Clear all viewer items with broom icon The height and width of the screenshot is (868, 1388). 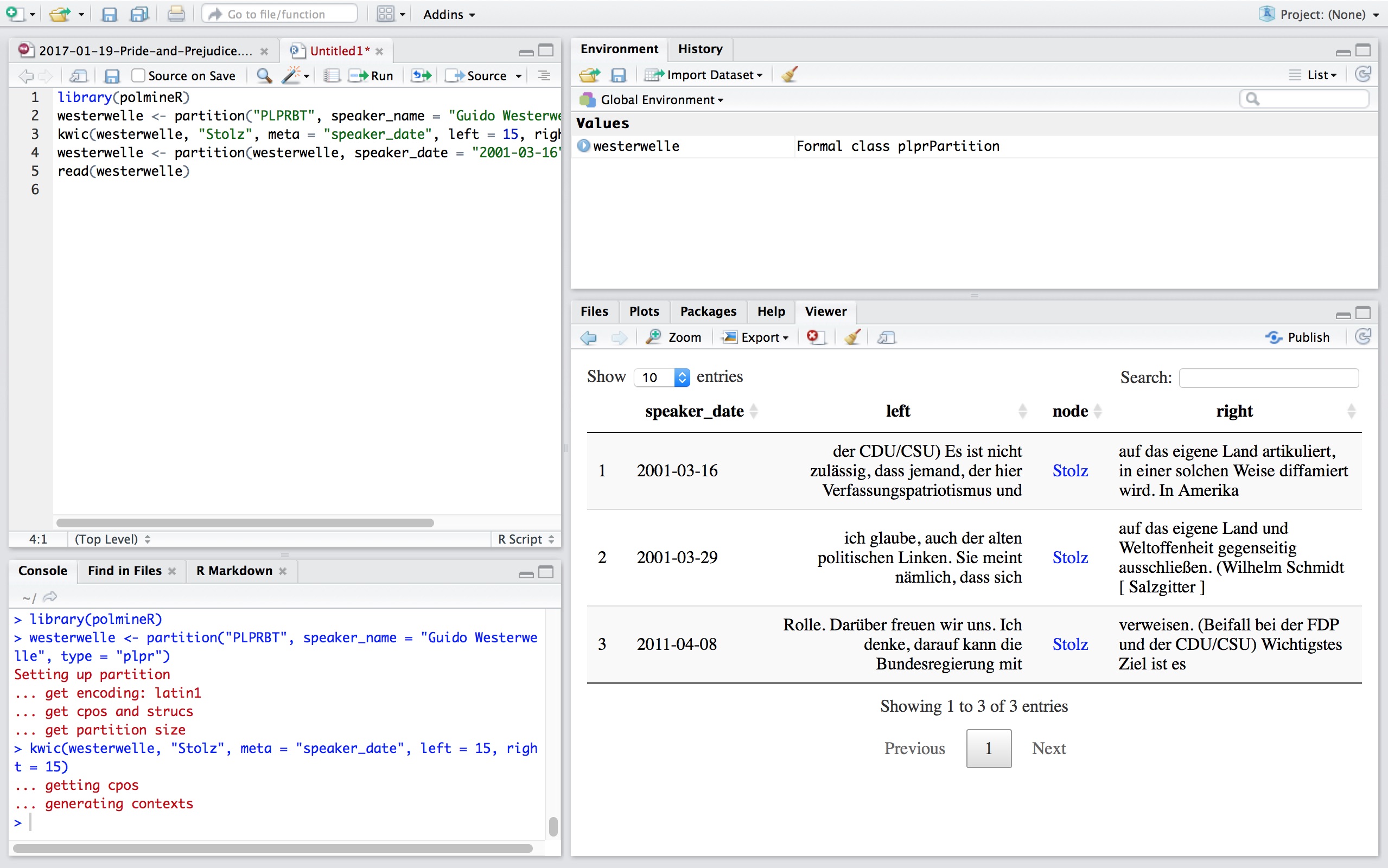pos(852,337)
